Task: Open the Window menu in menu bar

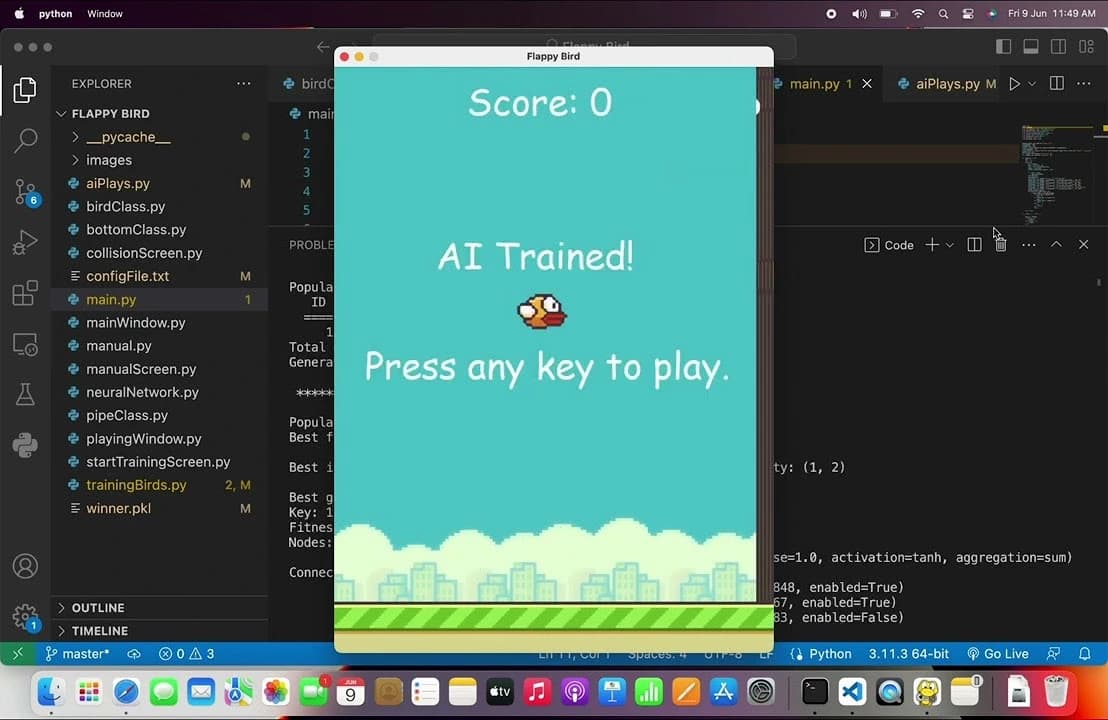Action: click(105, 13)
